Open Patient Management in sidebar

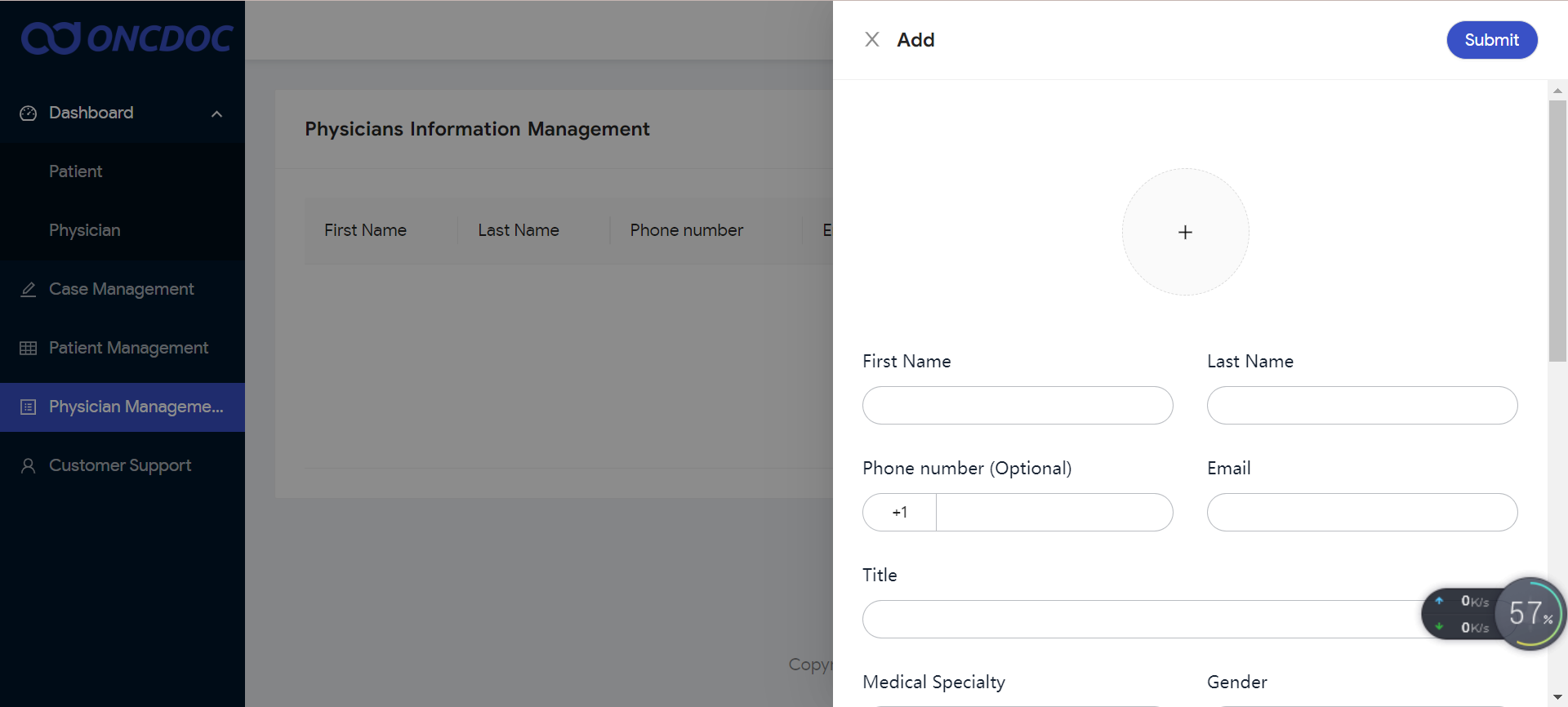click(122, 349)
